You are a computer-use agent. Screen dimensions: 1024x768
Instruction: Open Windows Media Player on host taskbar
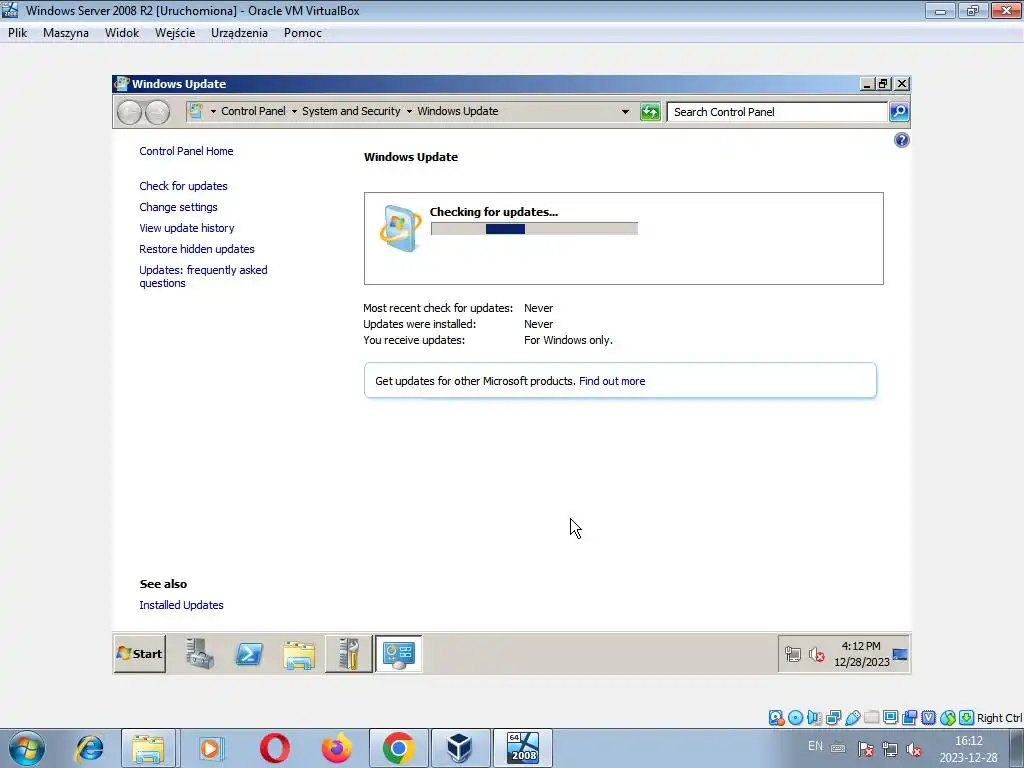click(210, 748)
